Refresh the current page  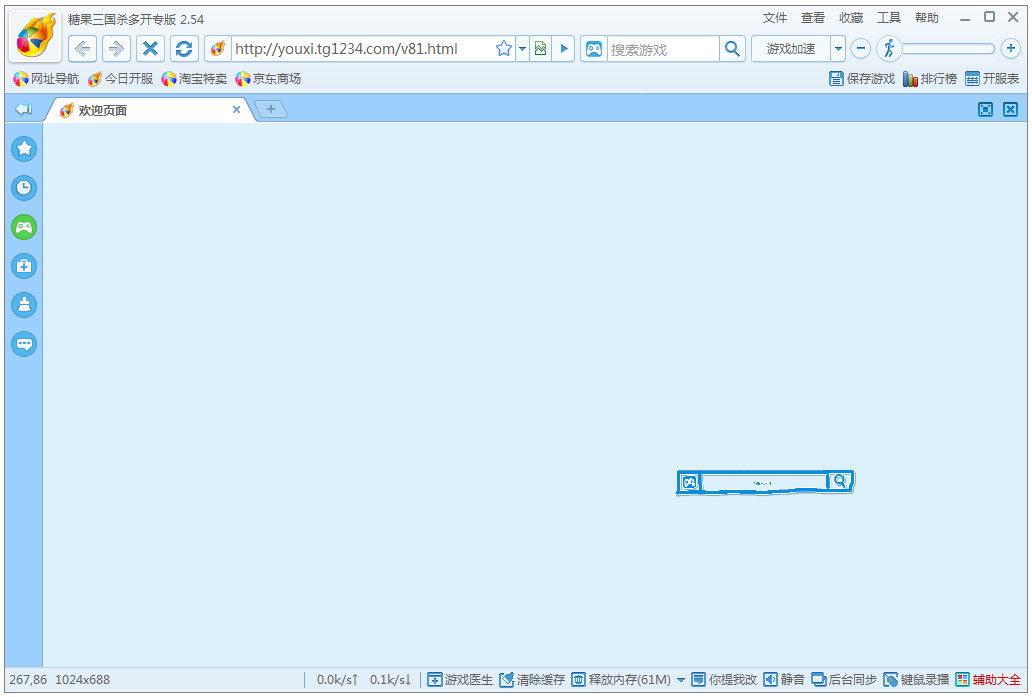pos(184,49)
